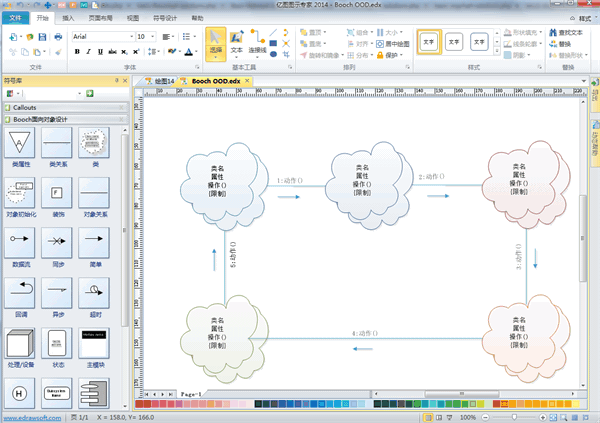Switch to the 绘图14 document tab
600x423 pixels.
[x=162, y=80]
